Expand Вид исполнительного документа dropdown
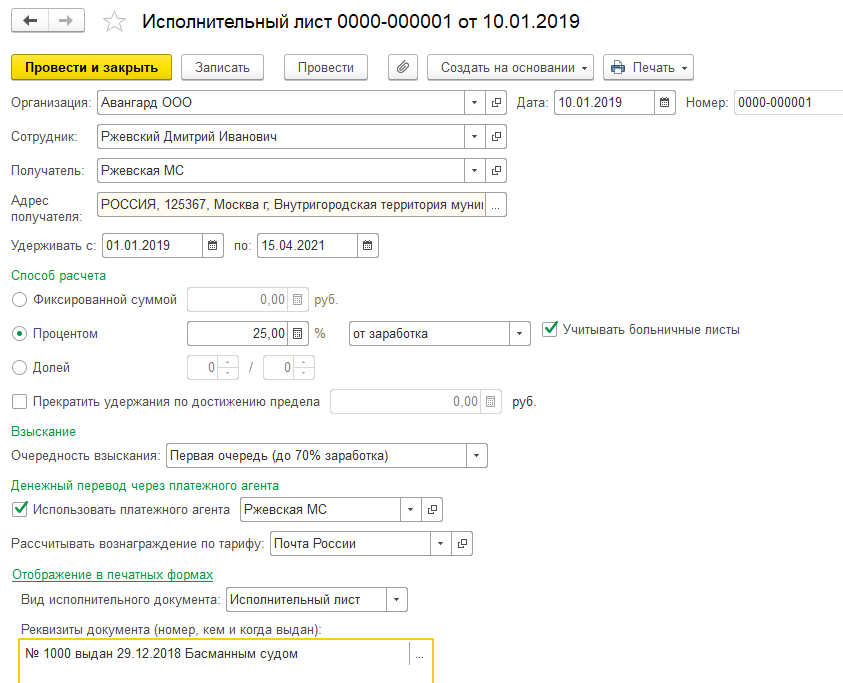The width and height of the screenshot is (843, 683). click(396, 600)
